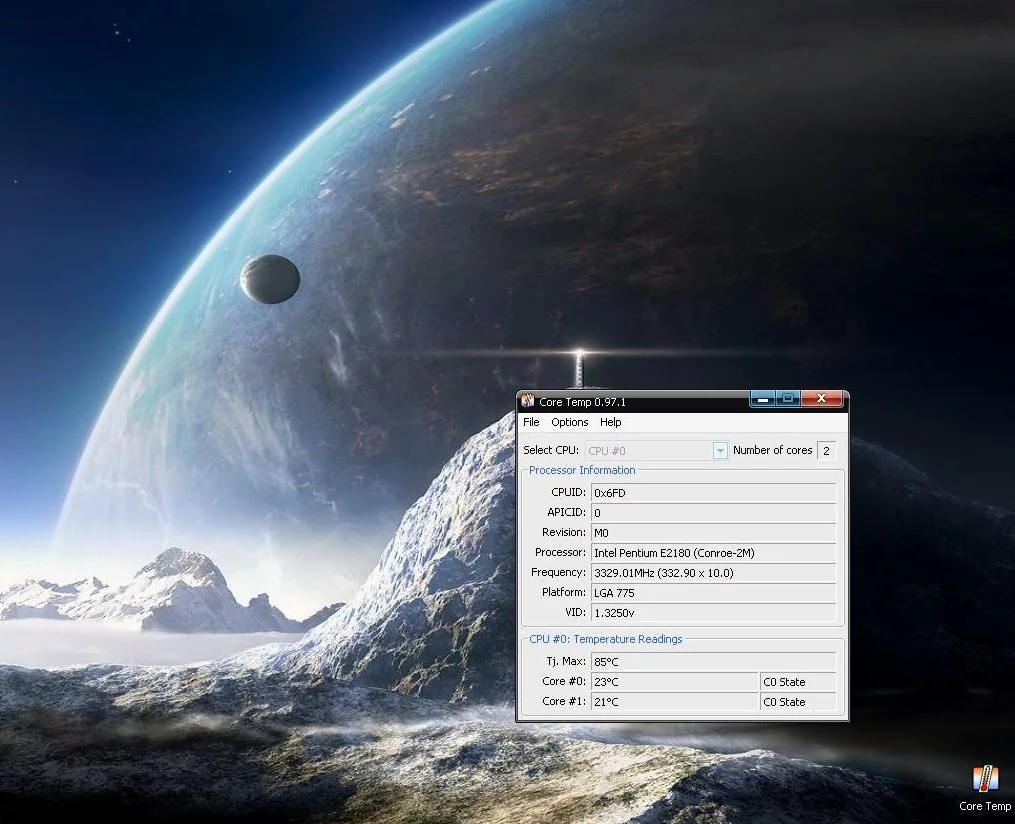Image resolution: width=1015 pixels, height=824 pixels.
Task: Close the Core Temp window
Action: (822, 399)
